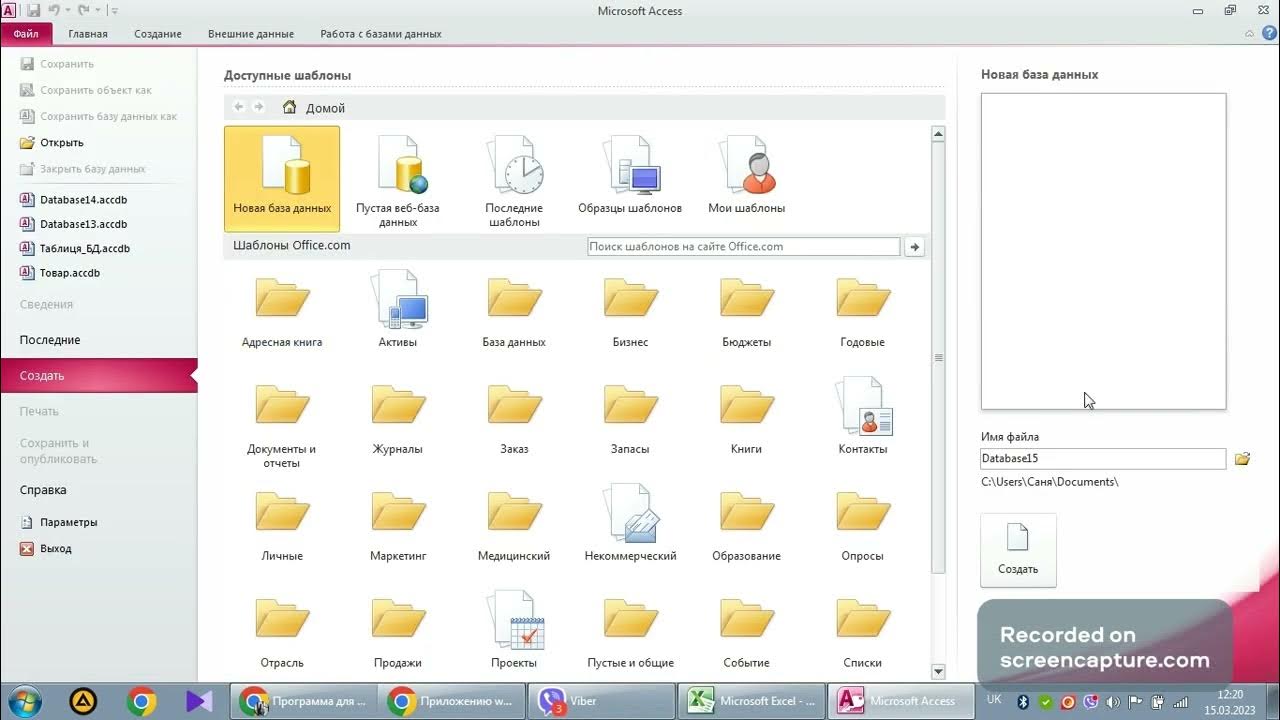Open the Файл tab

pos(27,34)
